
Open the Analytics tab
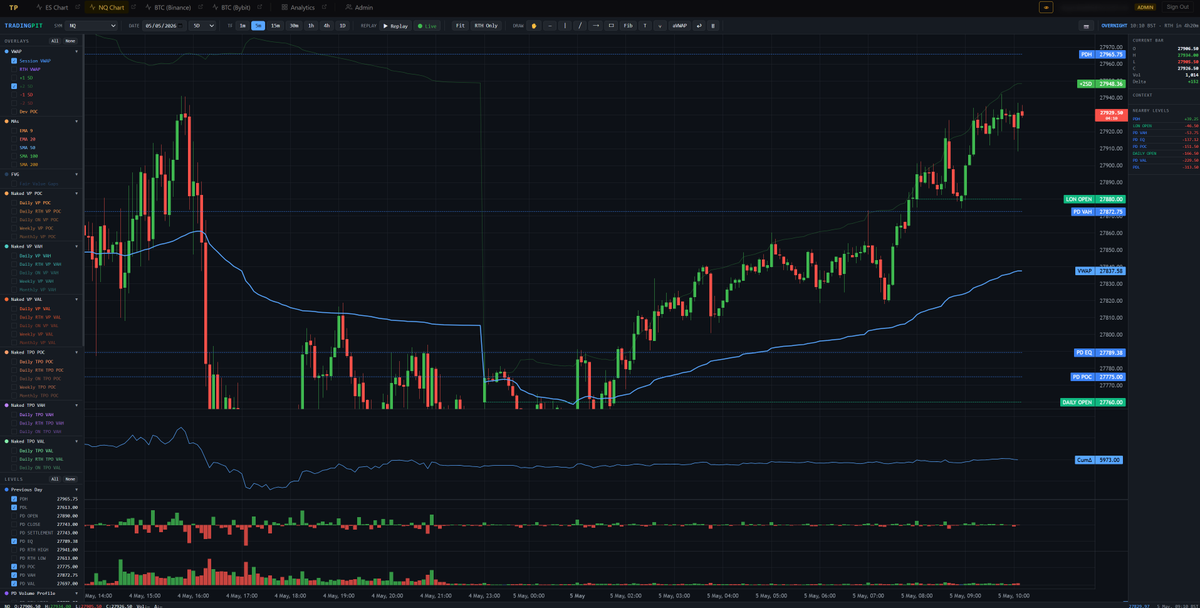point(296,7)
